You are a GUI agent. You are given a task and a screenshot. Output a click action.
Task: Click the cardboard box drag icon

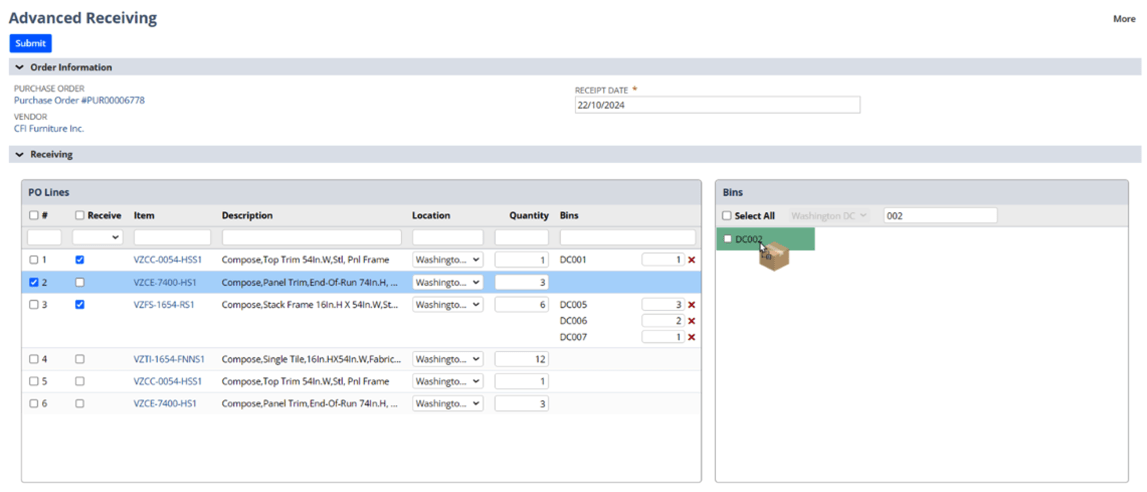point(774,257)
